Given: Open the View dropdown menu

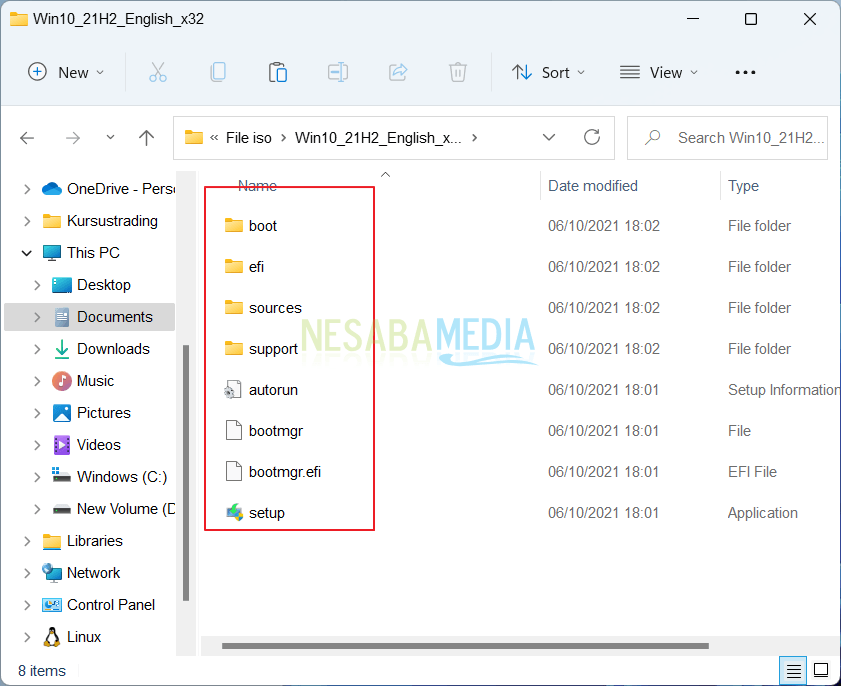Looking at the screenshot, I should 659,72.
